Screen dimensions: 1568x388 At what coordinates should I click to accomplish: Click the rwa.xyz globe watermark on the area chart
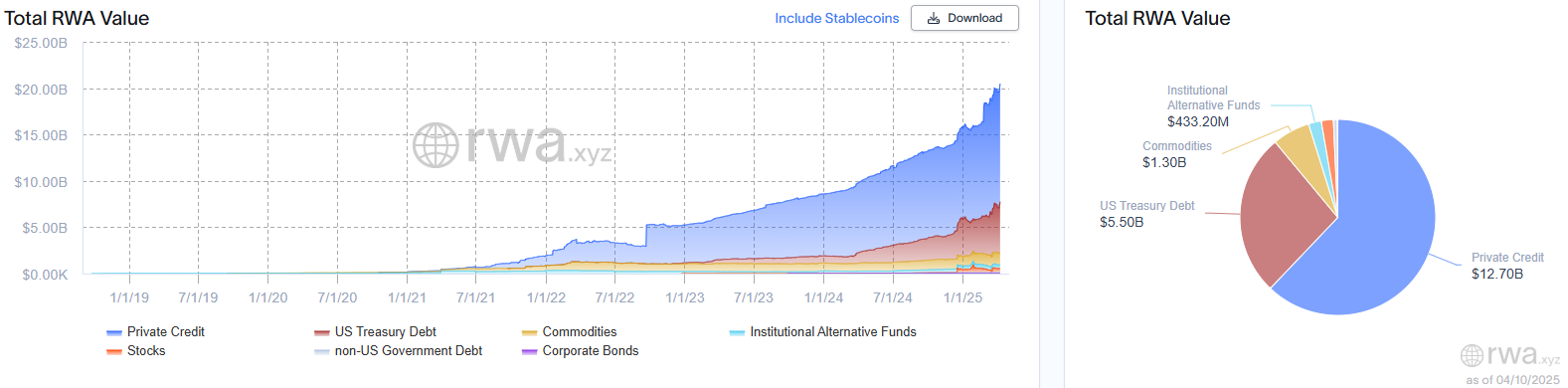(512, 144)
